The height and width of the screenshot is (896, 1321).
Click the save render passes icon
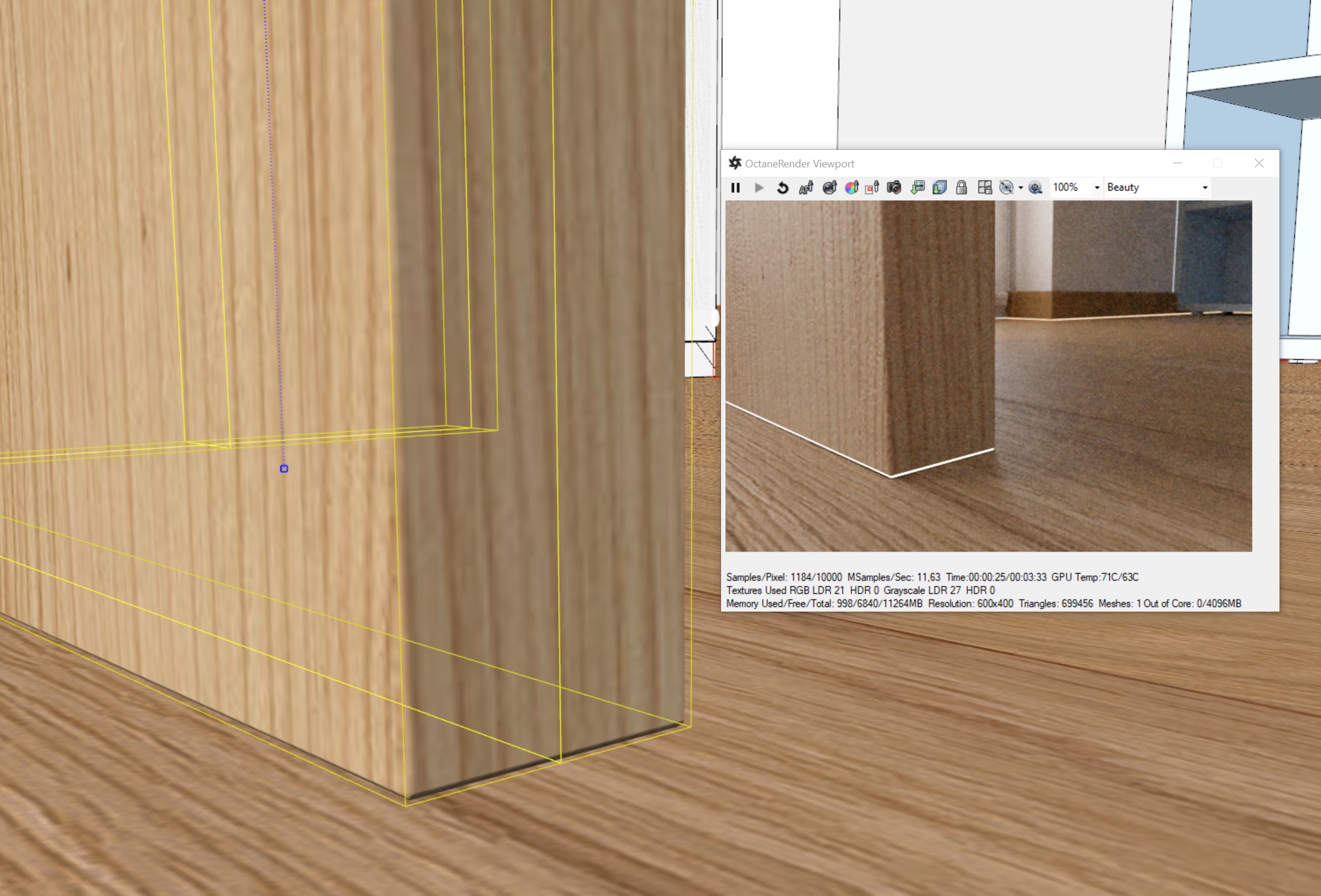[x=939, y=187]
